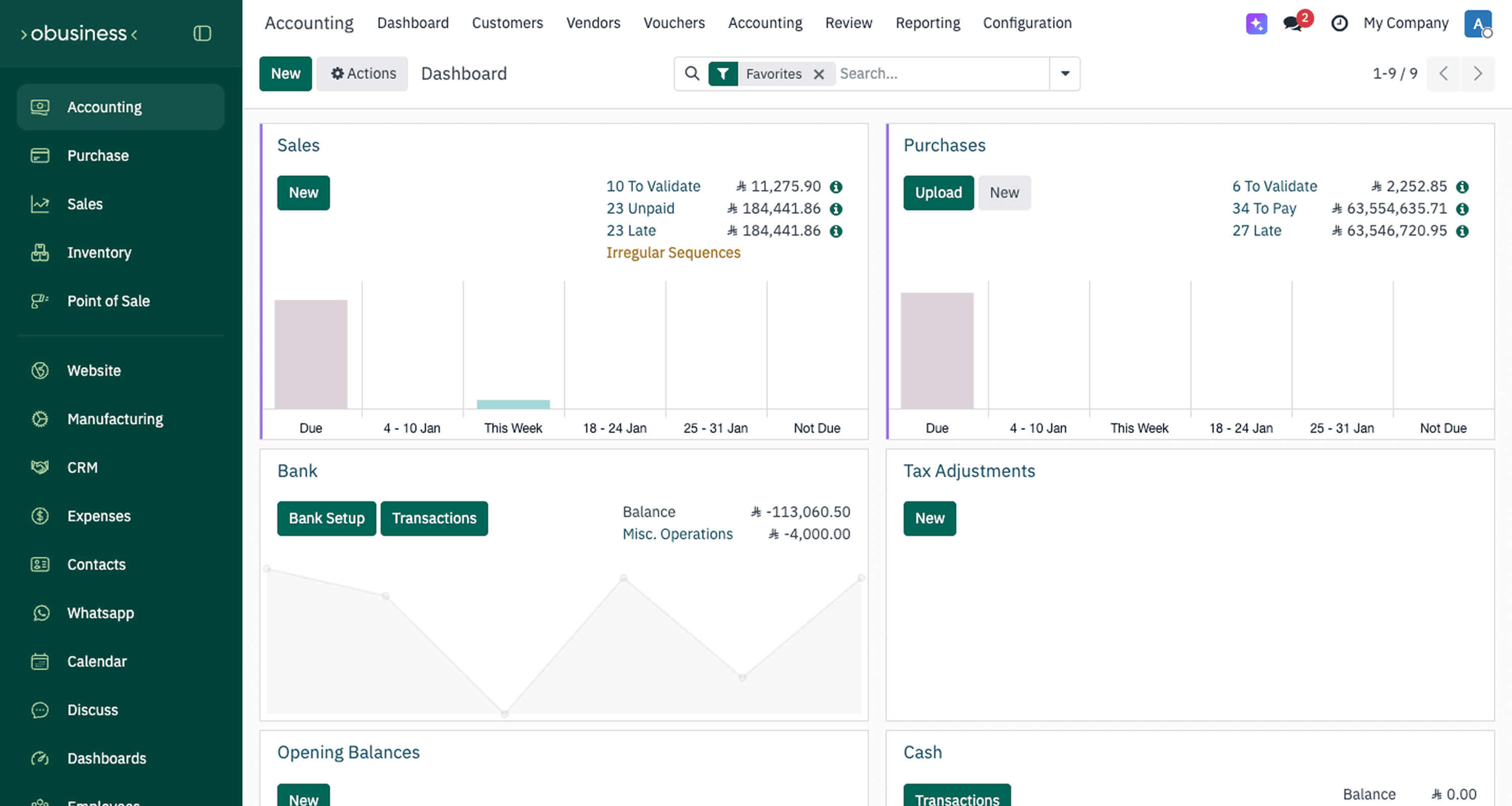Collapse the sidebar using the panel toggle
Image resolution: width=1512 pixels, height=806 pixels.
tap(202, 33)
